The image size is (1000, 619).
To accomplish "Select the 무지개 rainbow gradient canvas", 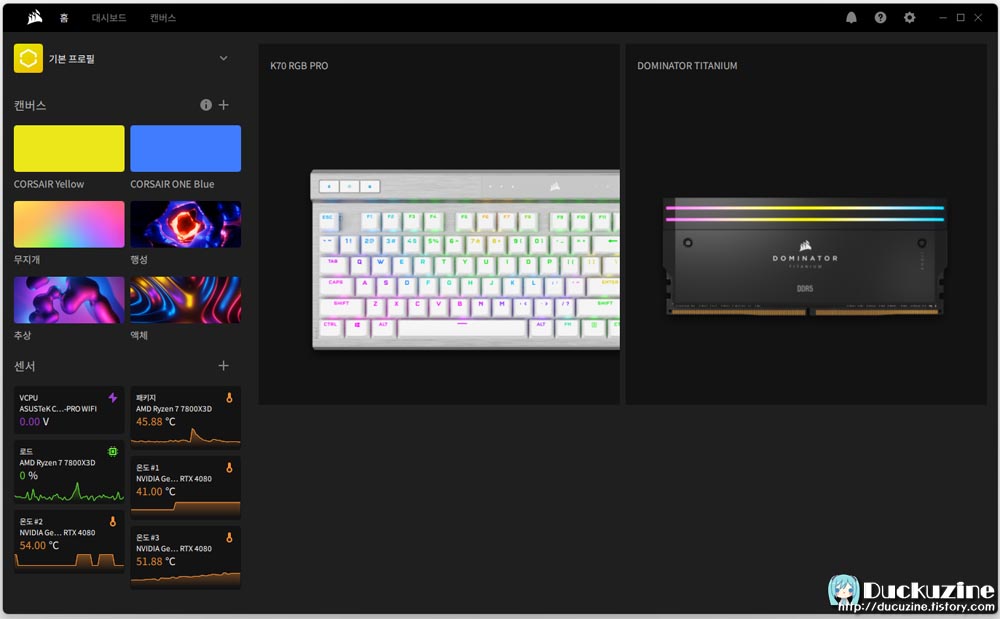I will [x=69, y=224].
